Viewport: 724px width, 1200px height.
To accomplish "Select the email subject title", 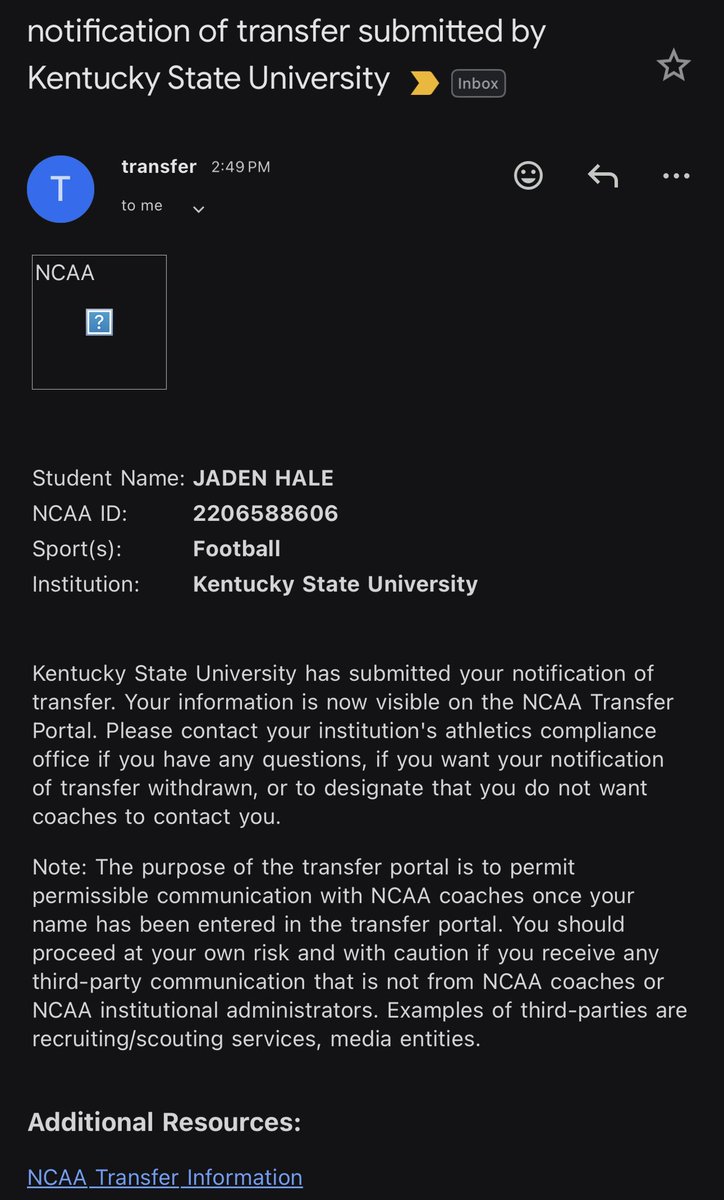I will pos(287,54).
